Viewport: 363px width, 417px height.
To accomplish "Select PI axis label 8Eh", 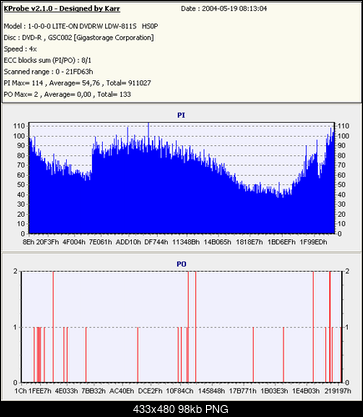I will point(28,242).
